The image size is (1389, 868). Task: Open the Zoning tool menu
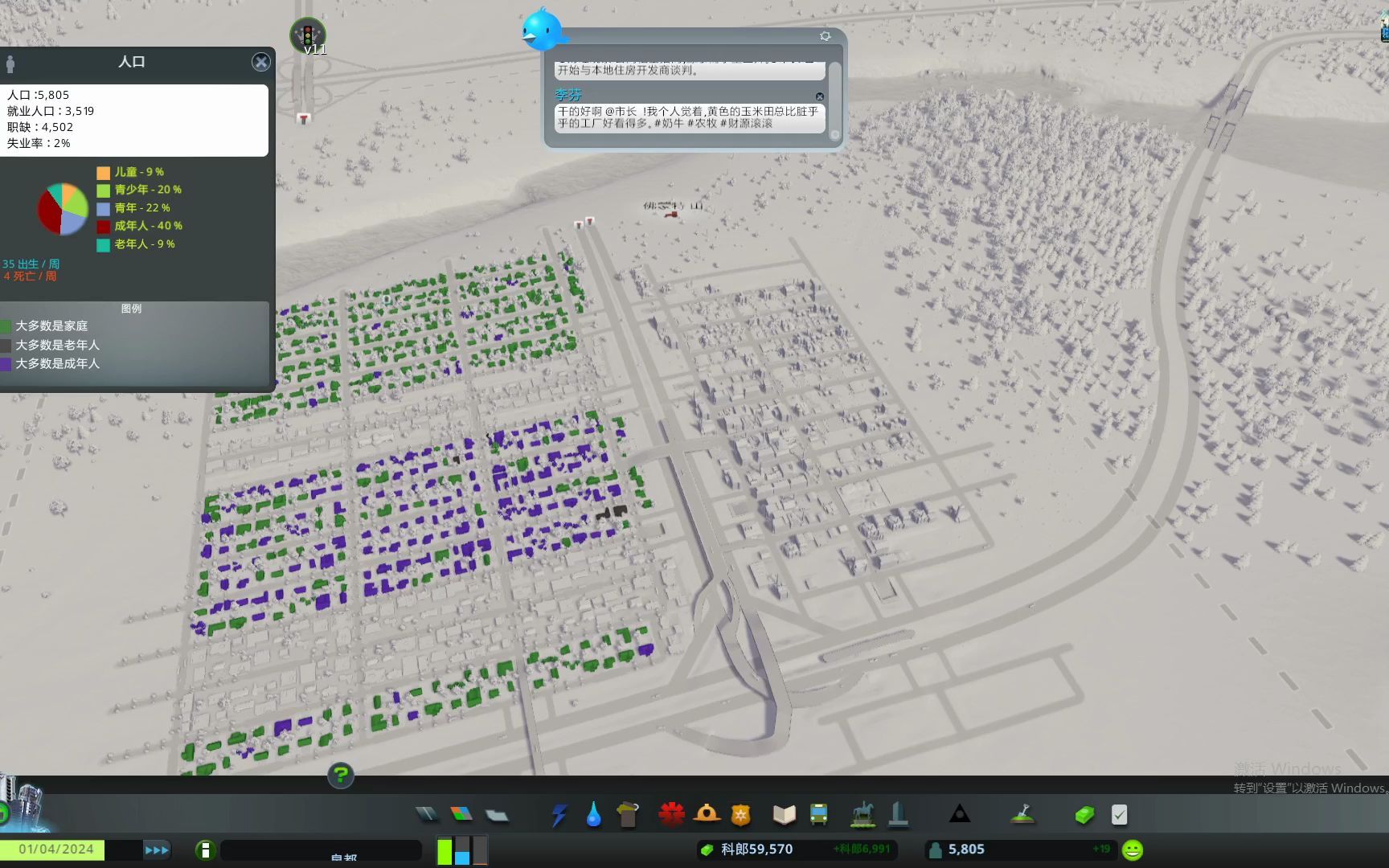click(x=461, y=815)
